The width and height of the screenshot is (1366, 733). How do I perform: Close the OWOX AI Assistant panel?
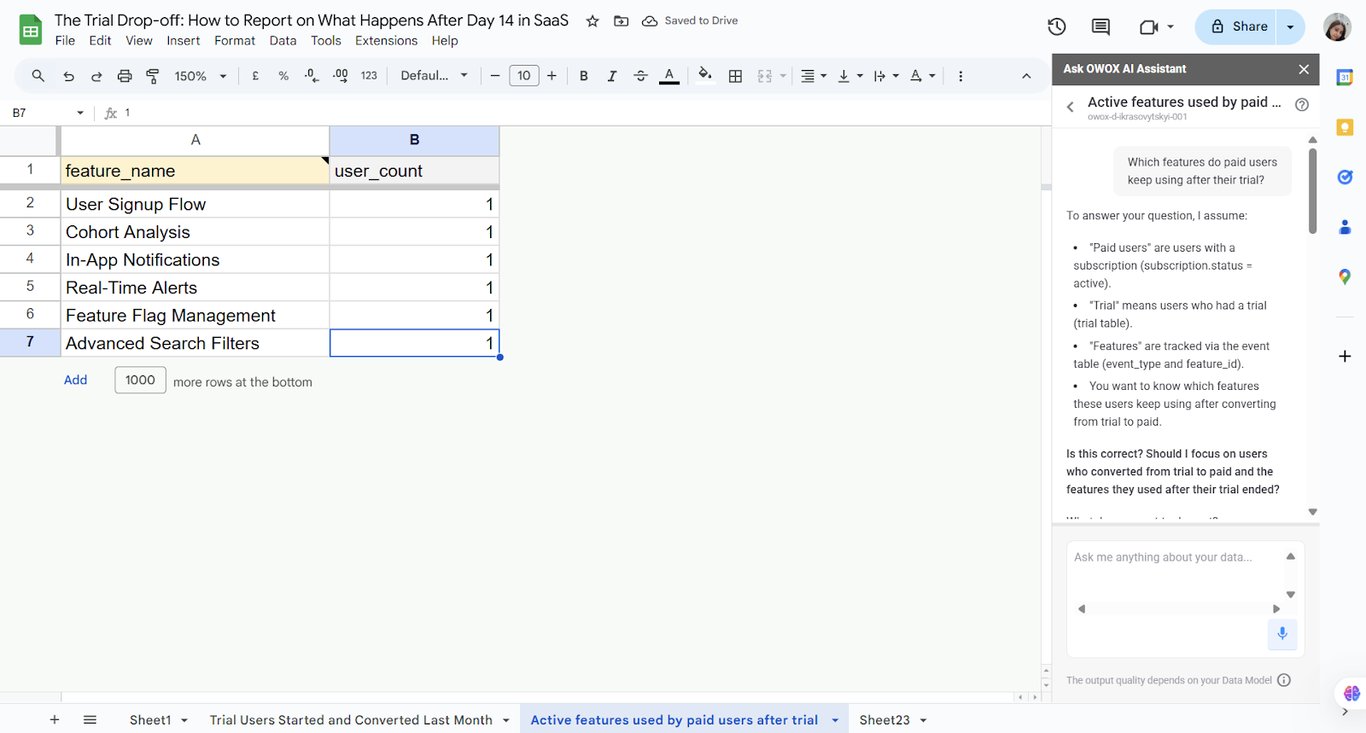[x=1303, y=69]
